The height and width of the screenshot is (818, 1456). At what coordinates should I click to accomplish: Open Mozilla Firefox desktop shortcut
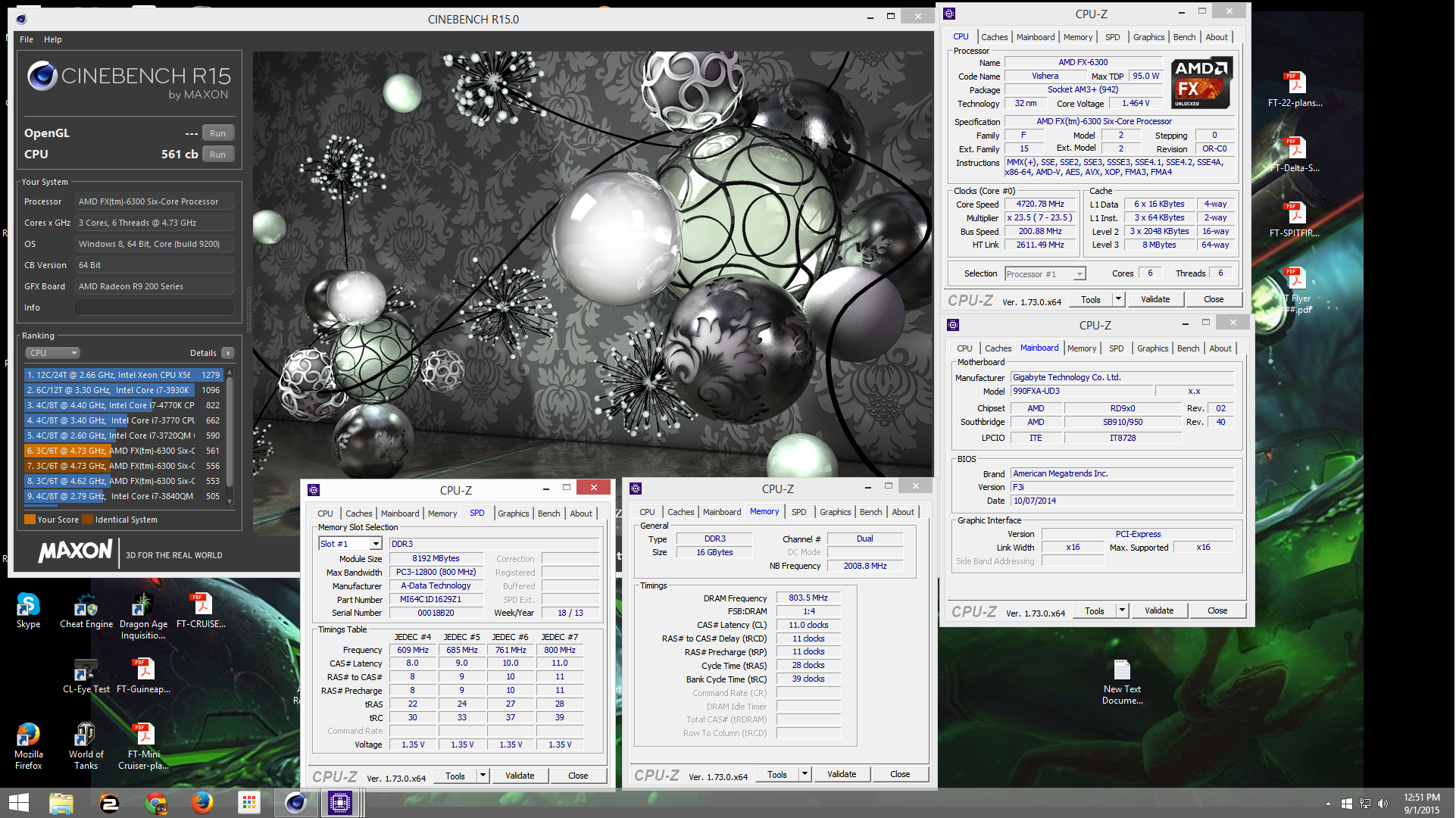28,746
